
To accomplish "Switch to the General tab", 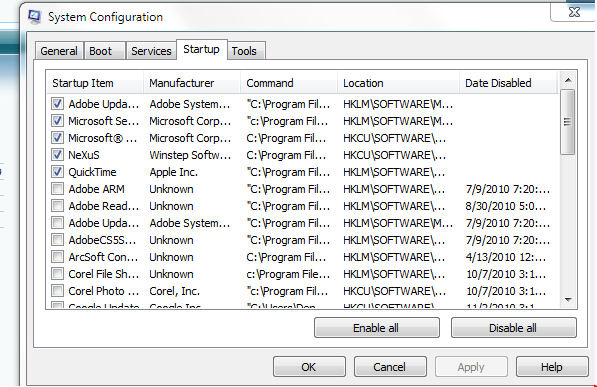I will [59, 51].
